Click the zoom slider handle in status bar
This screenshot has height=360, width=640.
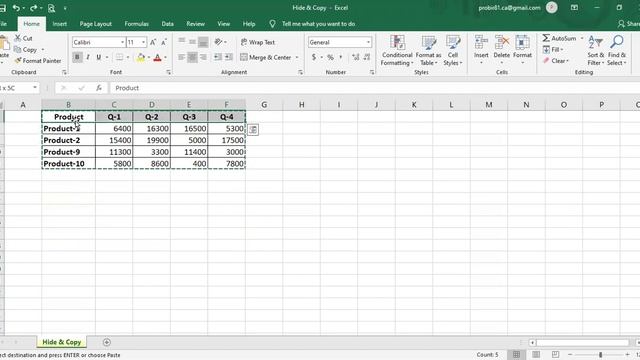(x=600, y=355)
